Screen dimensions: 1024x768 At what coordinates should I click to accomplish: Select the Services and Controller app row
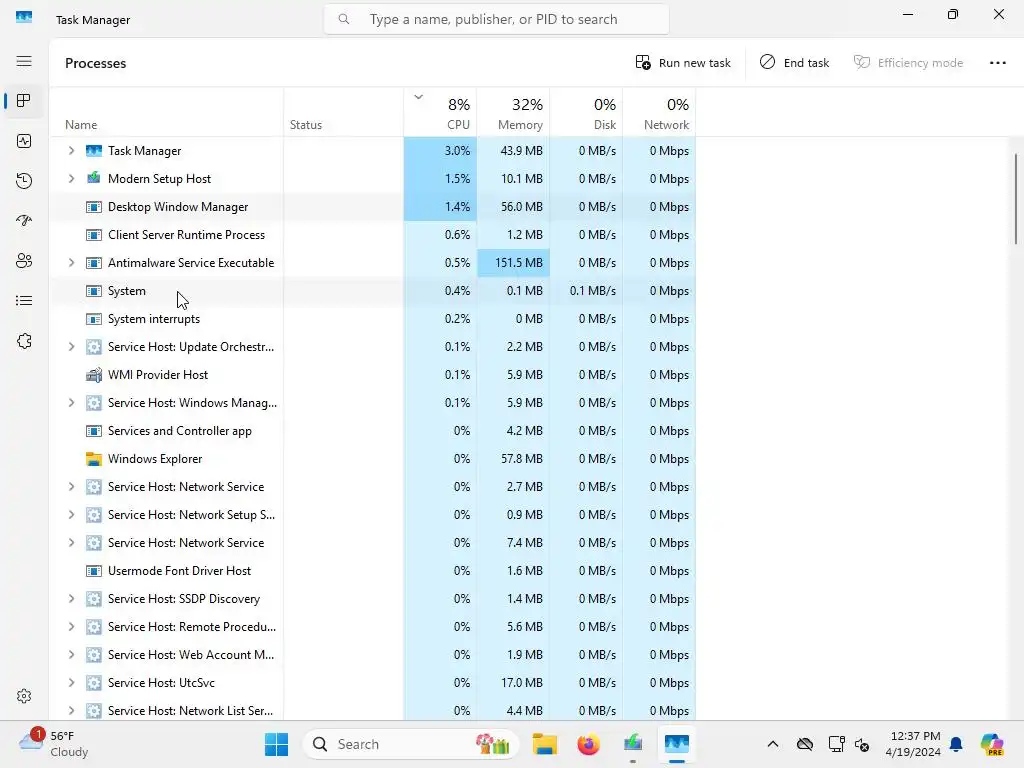pos(372,431)
